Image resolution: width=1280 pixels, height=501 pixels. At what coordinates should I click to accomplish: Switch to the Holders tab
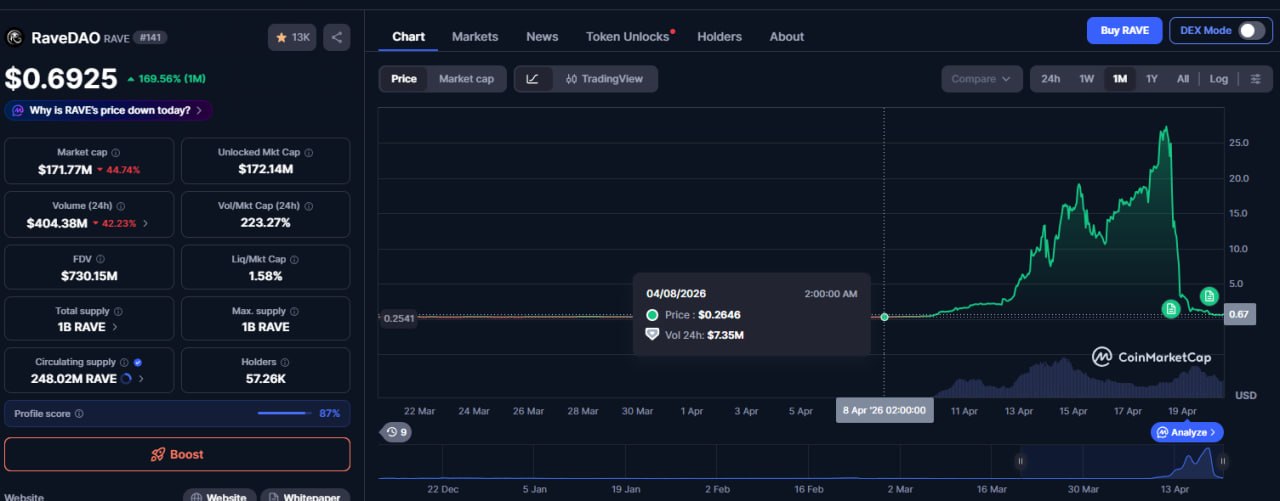coord(719,36)
